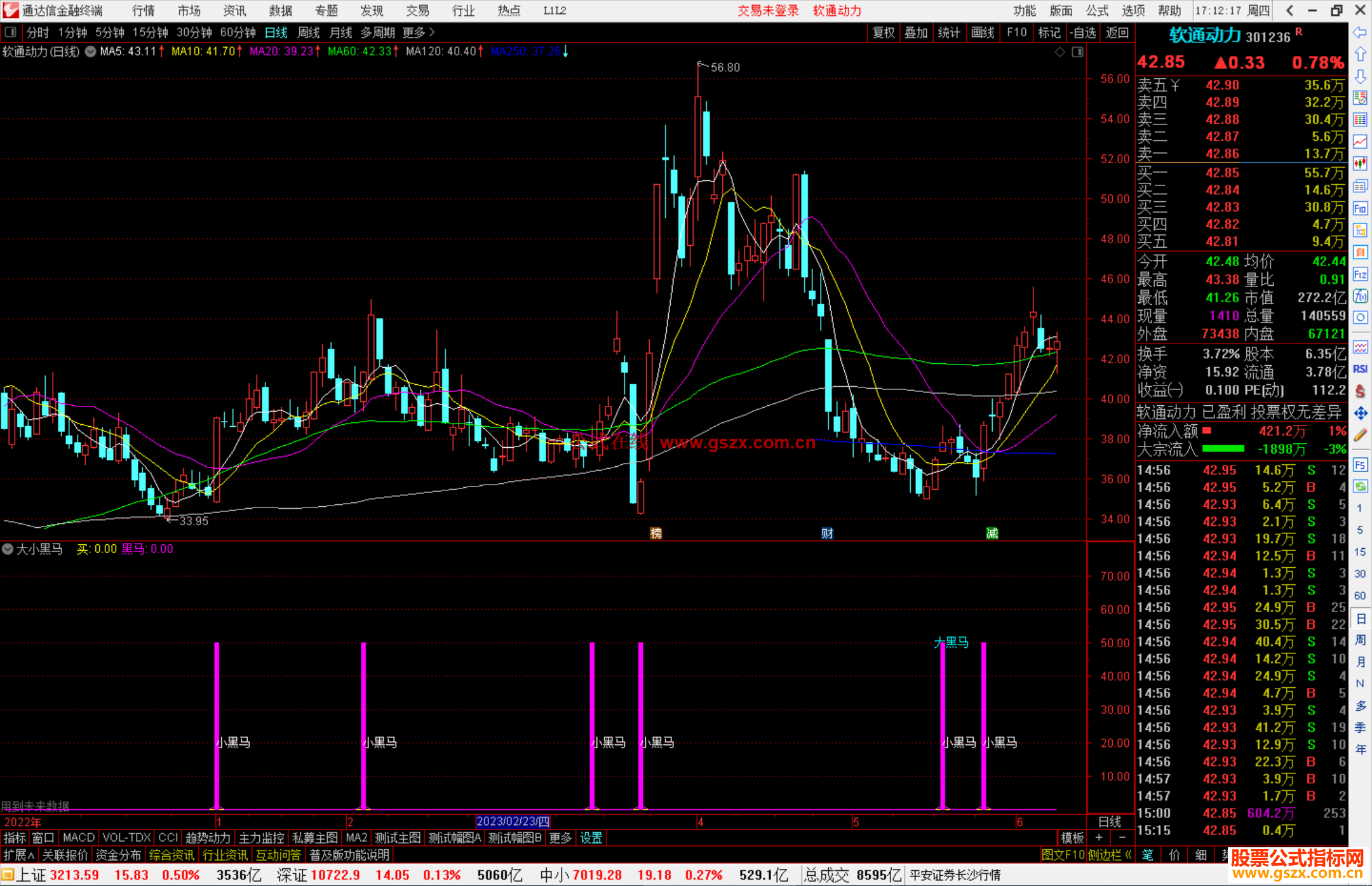Click the 设置 indicator settings link
The height and width of the screenshot is (886, 1372).
coord(591,838)
